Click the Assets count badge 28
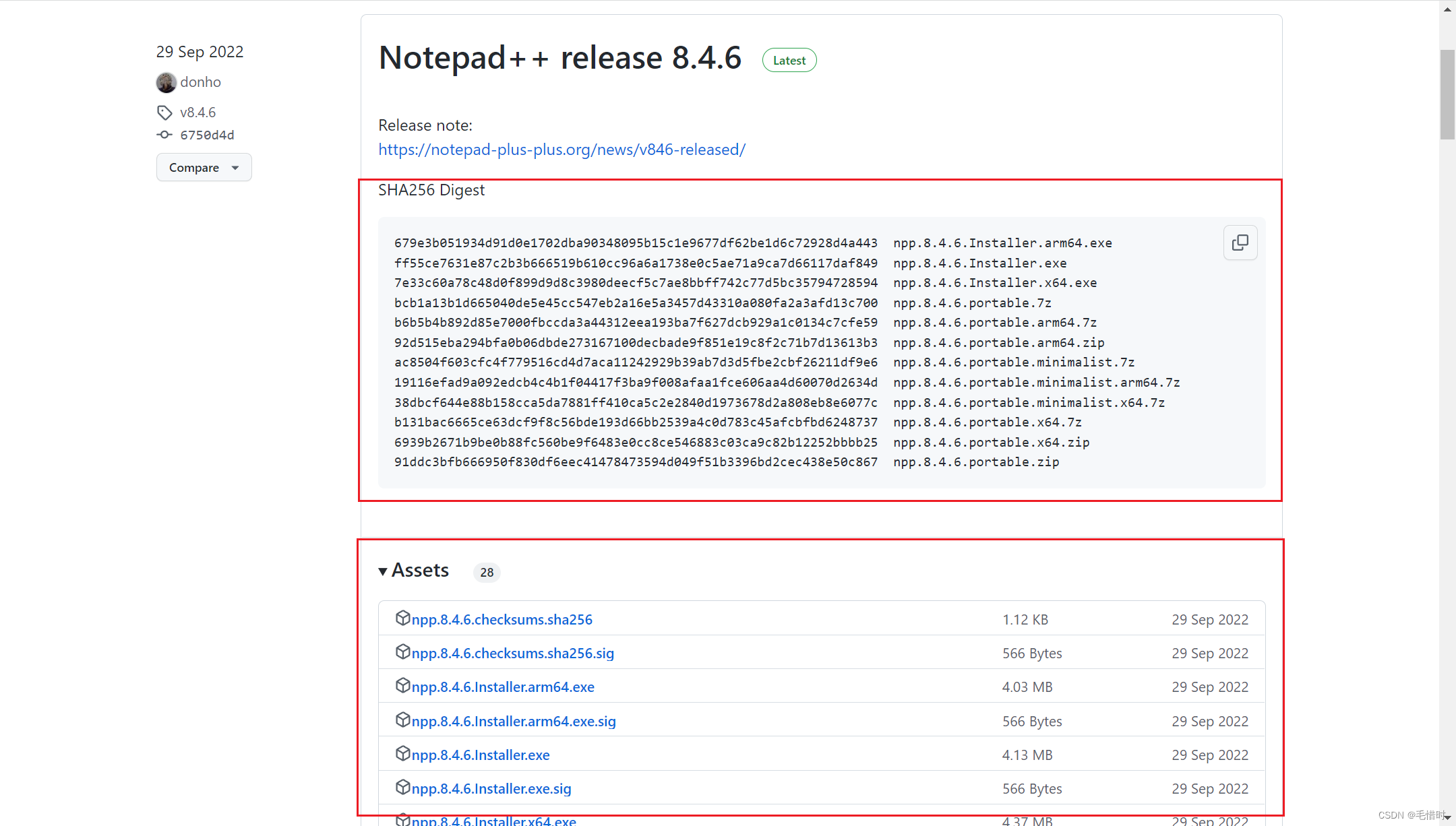Image resolution: width=1456 pixels, height=826 pixels. tap(487, 572)
